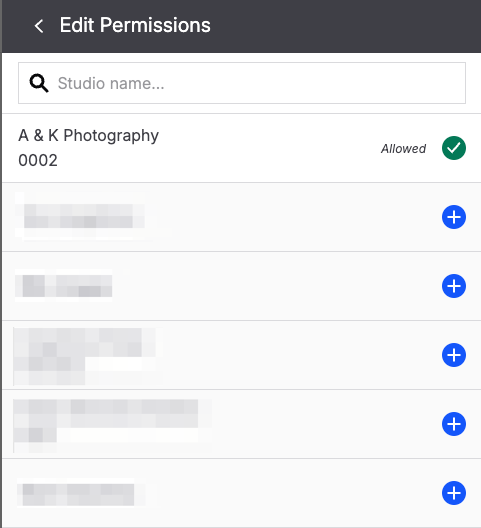Image resolution: width=481 pixels, height=528 pixels.
Task: Add permission with the third blue plus button
Action: pyautogui.click(x=454, y=355)
